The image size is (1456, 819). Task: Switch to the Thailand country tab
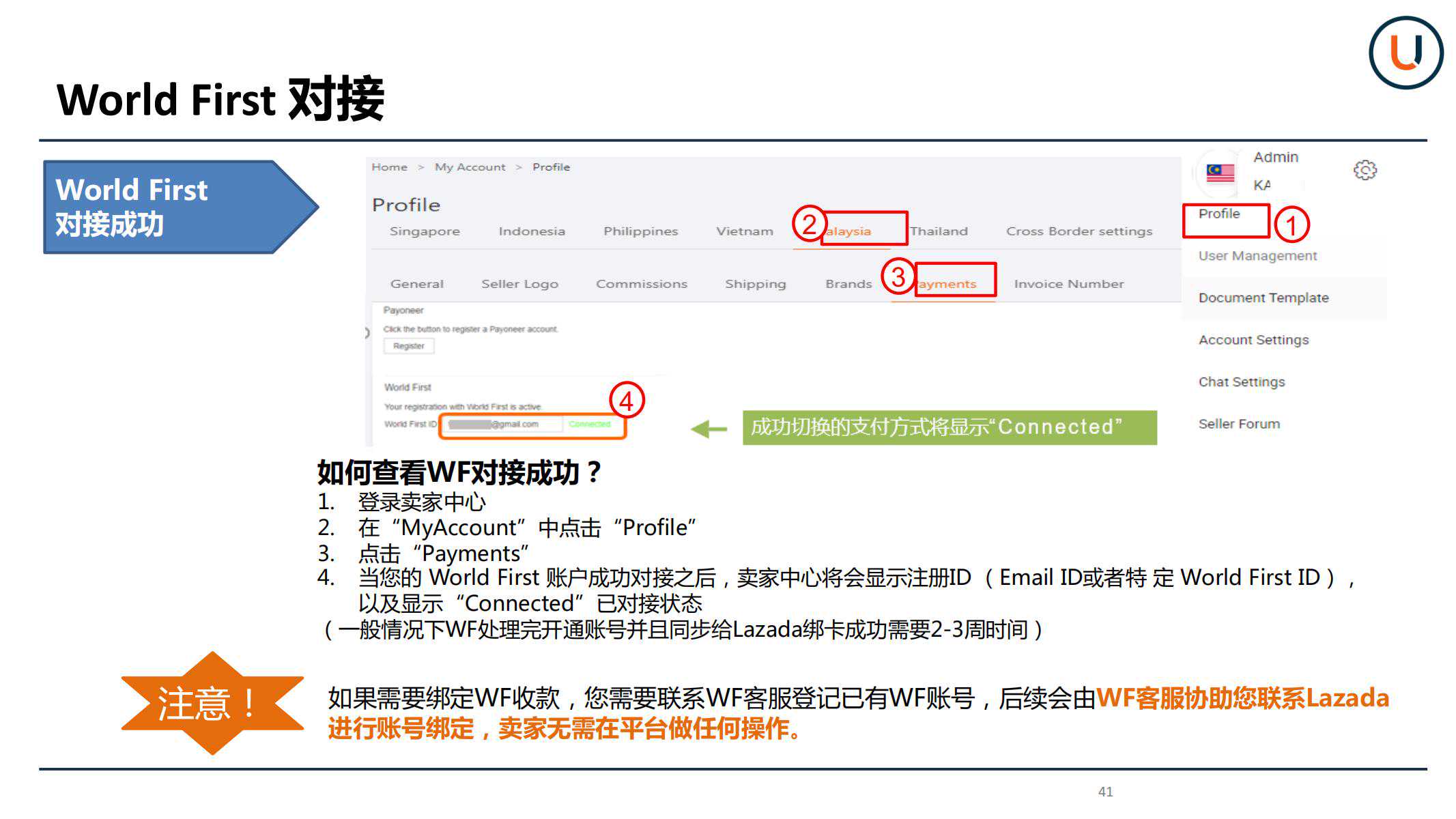[x=939, y=231]
